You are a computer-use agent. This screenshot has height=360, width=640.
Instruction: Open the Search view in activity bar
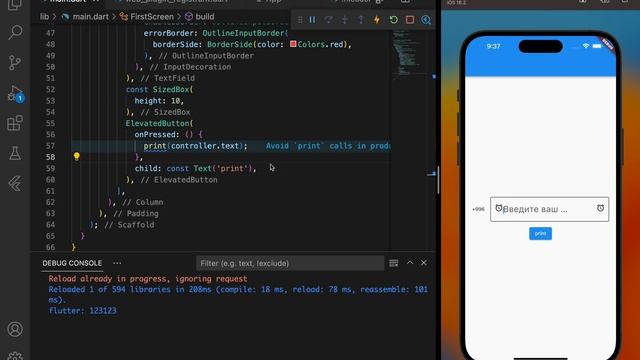pyautogui.click(x=15, y=32)
